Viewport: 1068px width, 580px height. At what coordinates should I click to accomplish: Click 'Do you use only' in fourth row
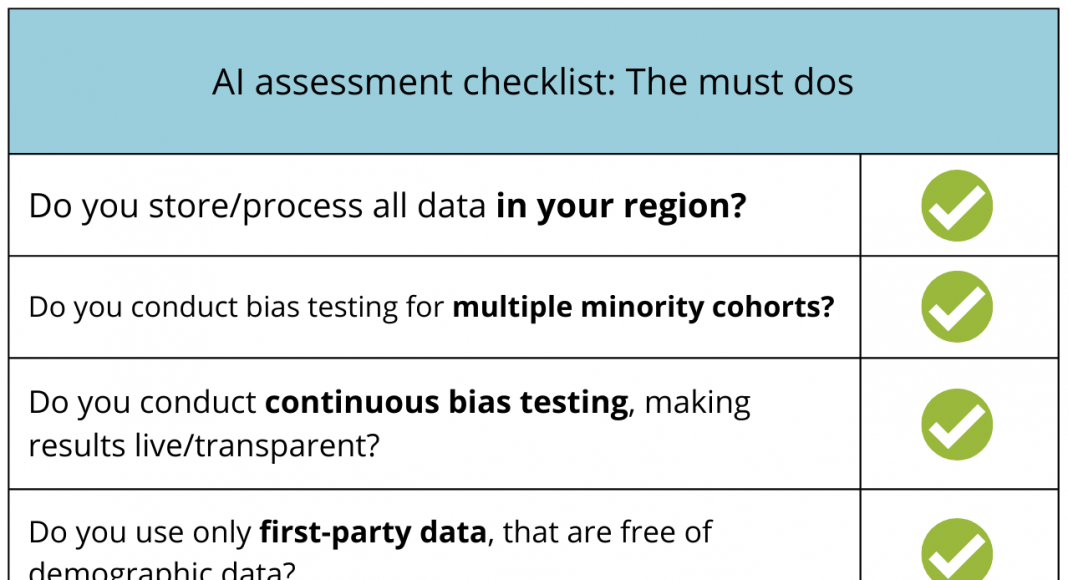point(140,532)
